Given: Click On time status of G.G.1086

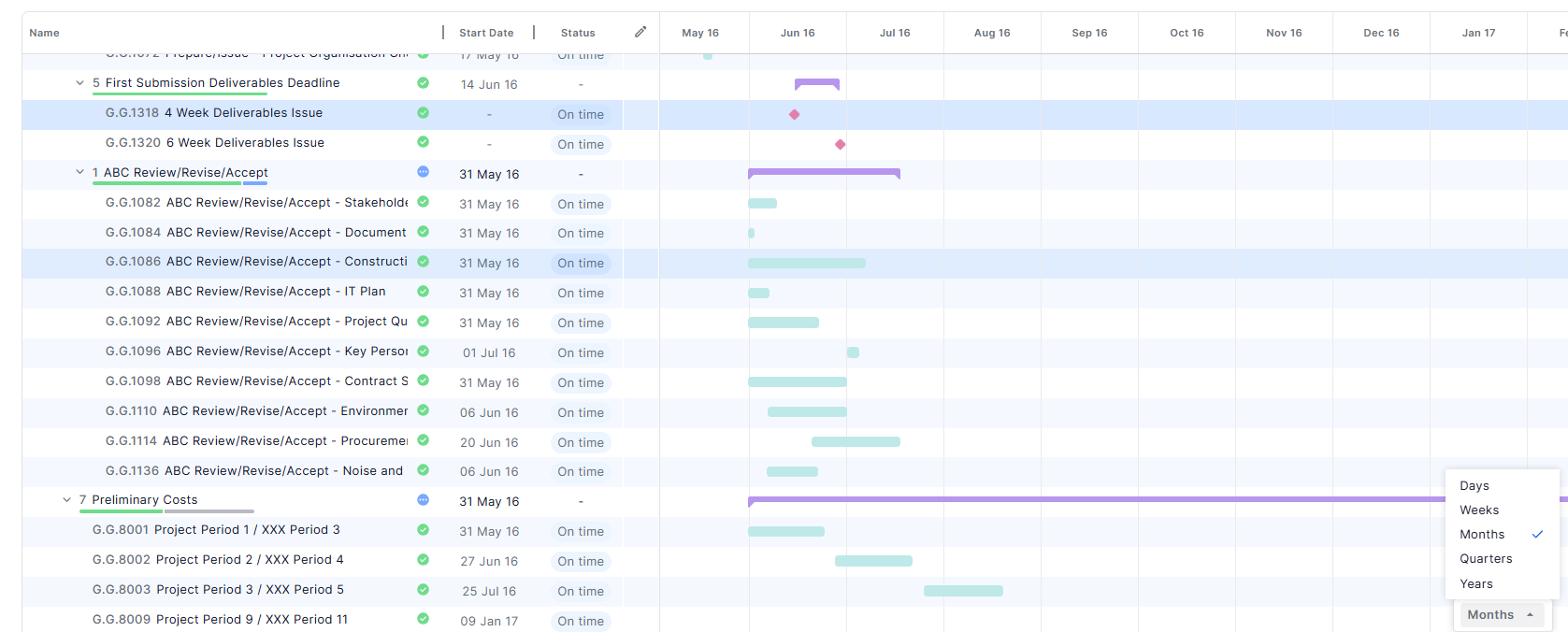Looking at the screenshot, I should [581, 264].
